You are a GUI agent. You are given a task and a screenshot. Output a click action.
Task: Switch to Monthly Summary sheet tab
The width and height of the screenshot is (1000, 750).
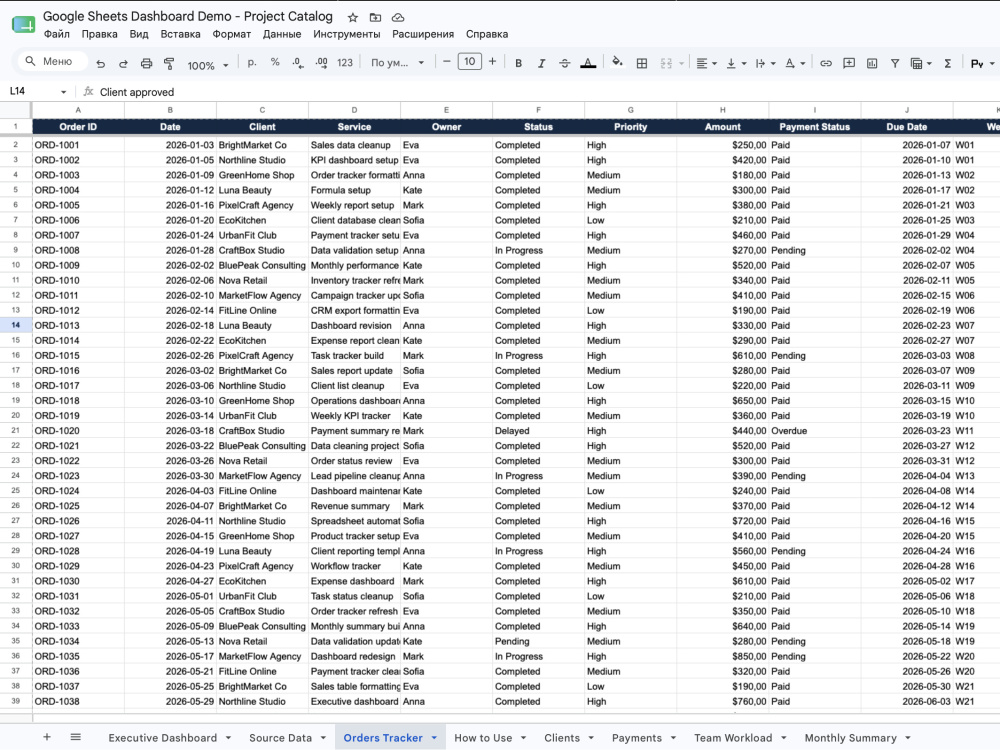[x=850, y=737]
